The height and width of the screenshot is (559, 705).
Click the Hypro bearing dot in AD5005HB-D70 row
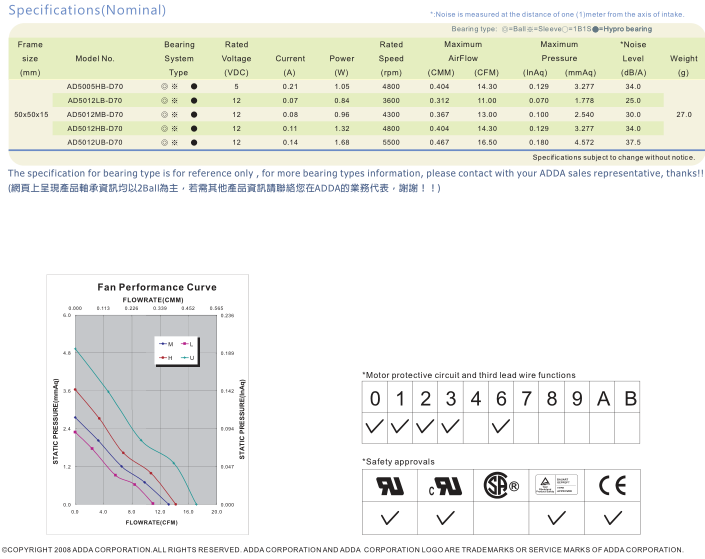[x=194, y=86]
